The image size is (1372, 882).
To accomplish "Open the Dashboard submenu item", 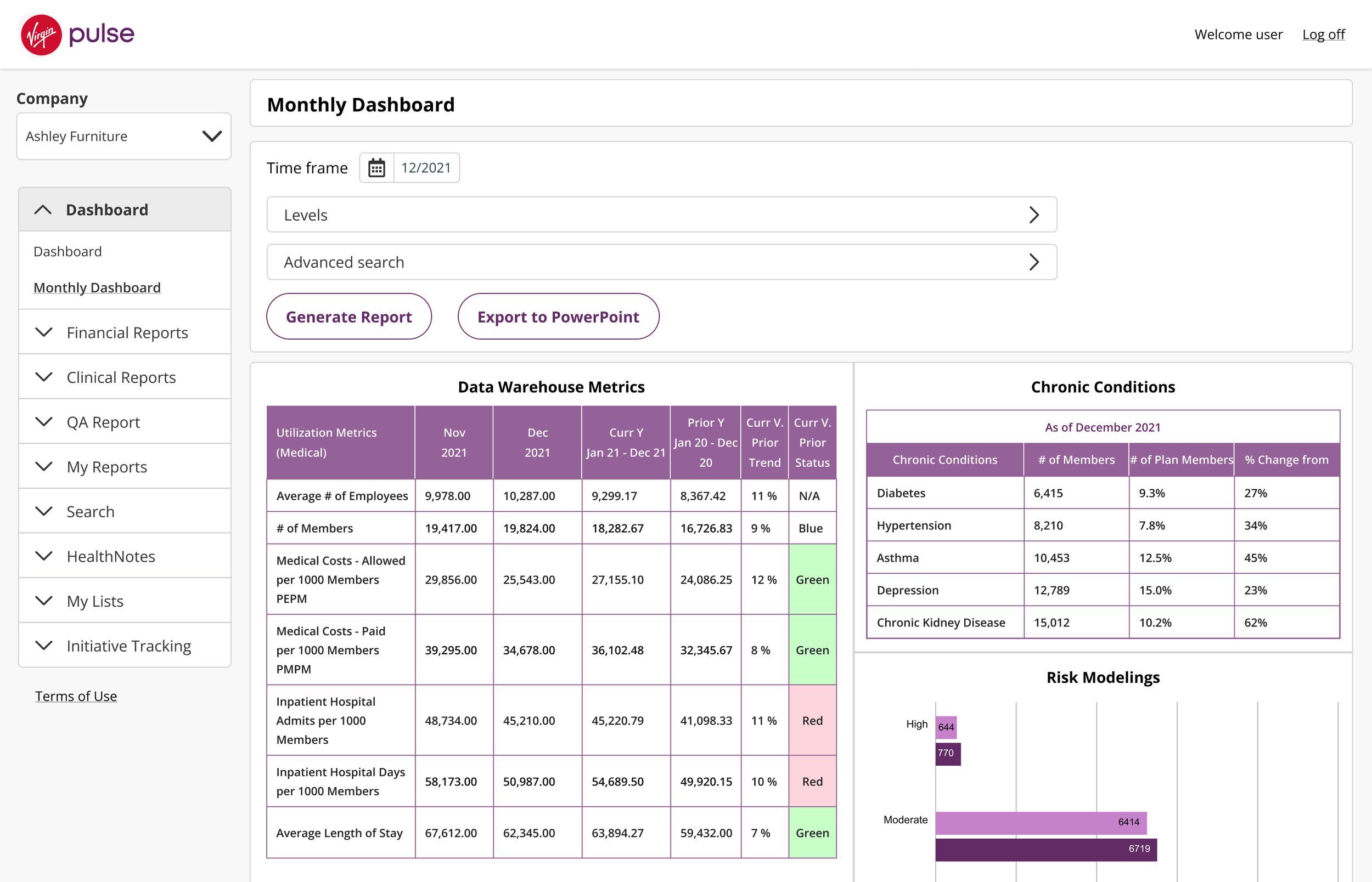I will pos(68,251).
